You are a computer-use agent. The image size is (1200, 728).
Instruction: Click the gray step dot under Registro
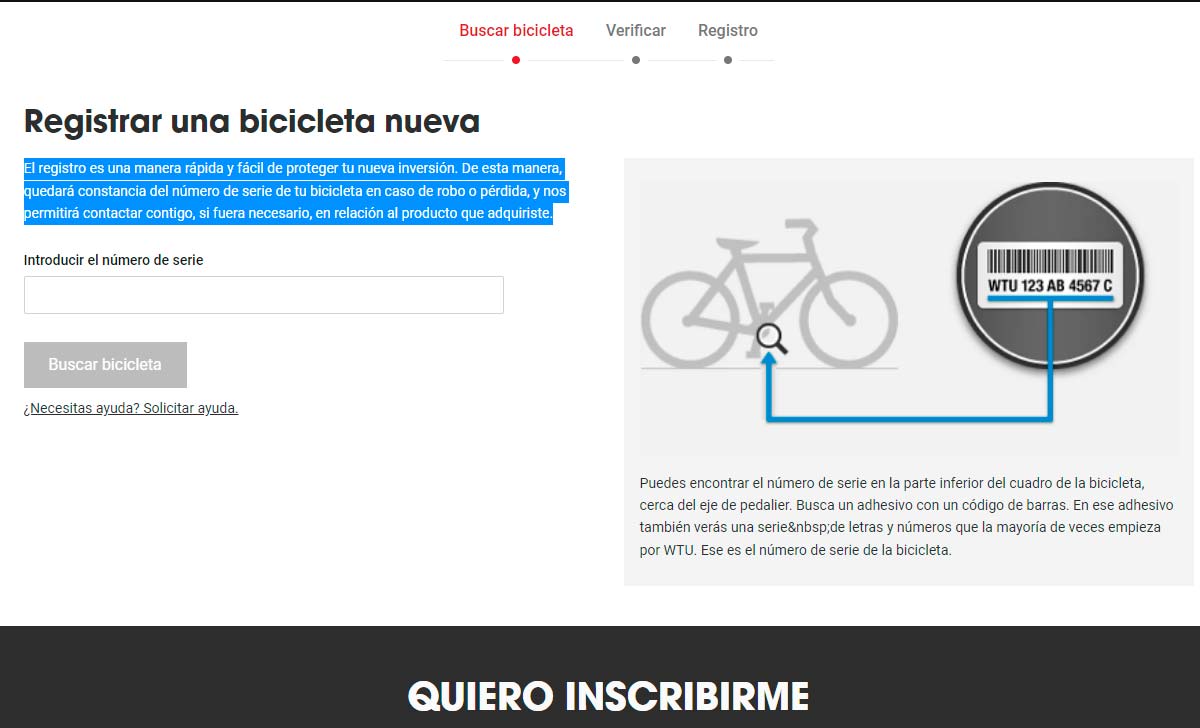pos(728,60)
